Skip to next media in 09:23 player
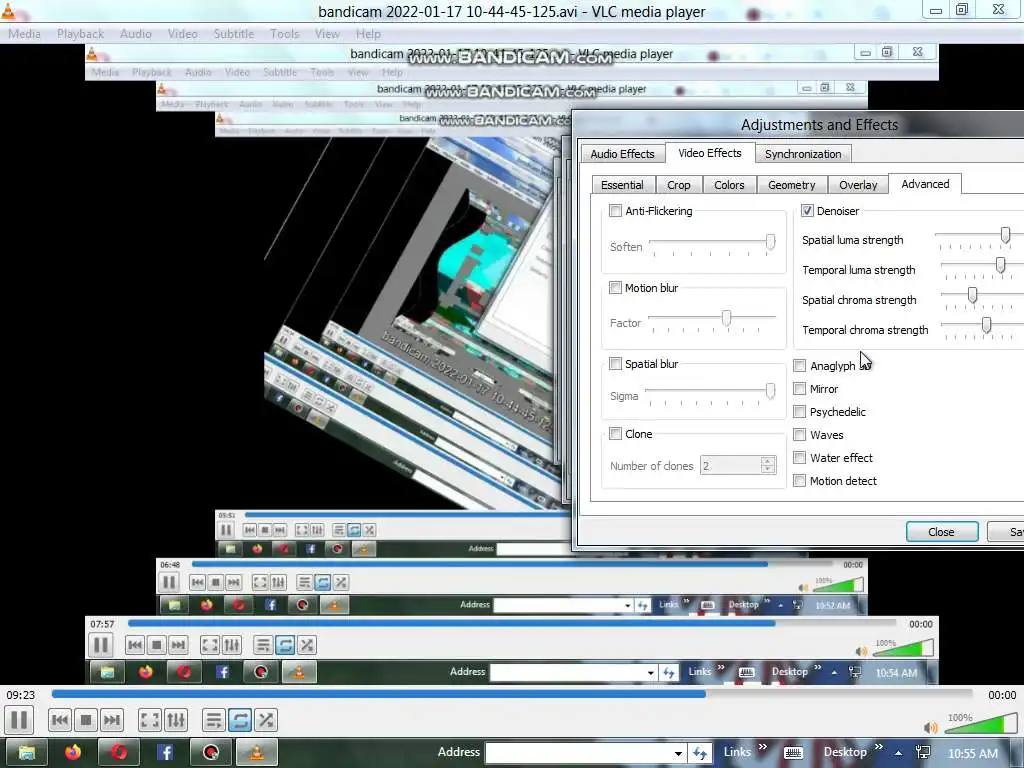Viewport: 1024px width, 768px height. click(112, 720)
